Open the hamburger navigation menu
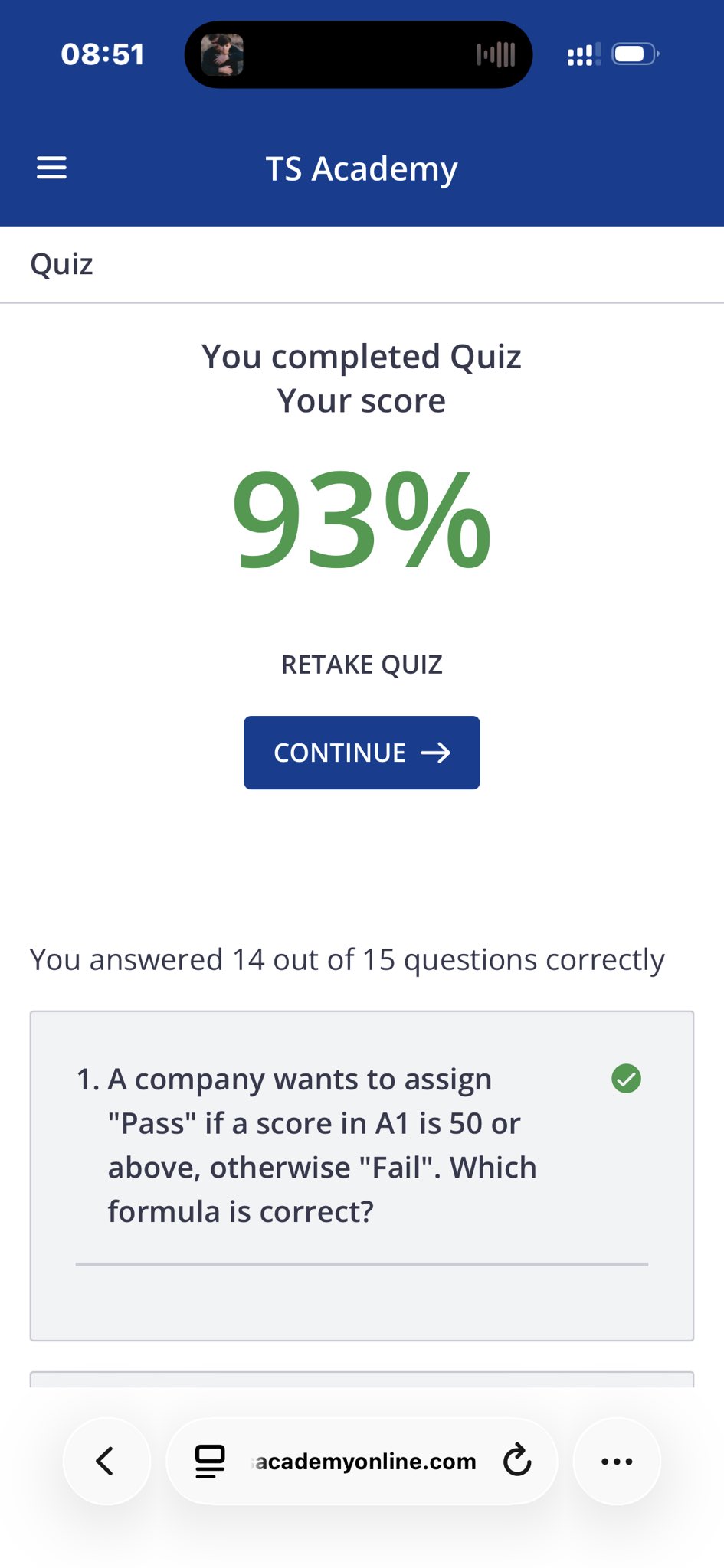 (51, 168)
